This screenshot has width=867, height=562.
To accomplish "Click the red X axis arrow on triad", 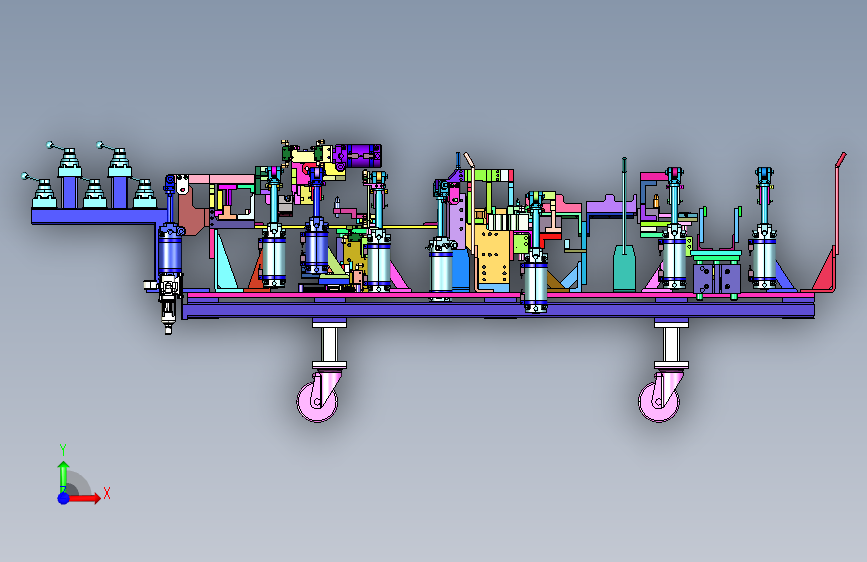I will tap(86, 498).
